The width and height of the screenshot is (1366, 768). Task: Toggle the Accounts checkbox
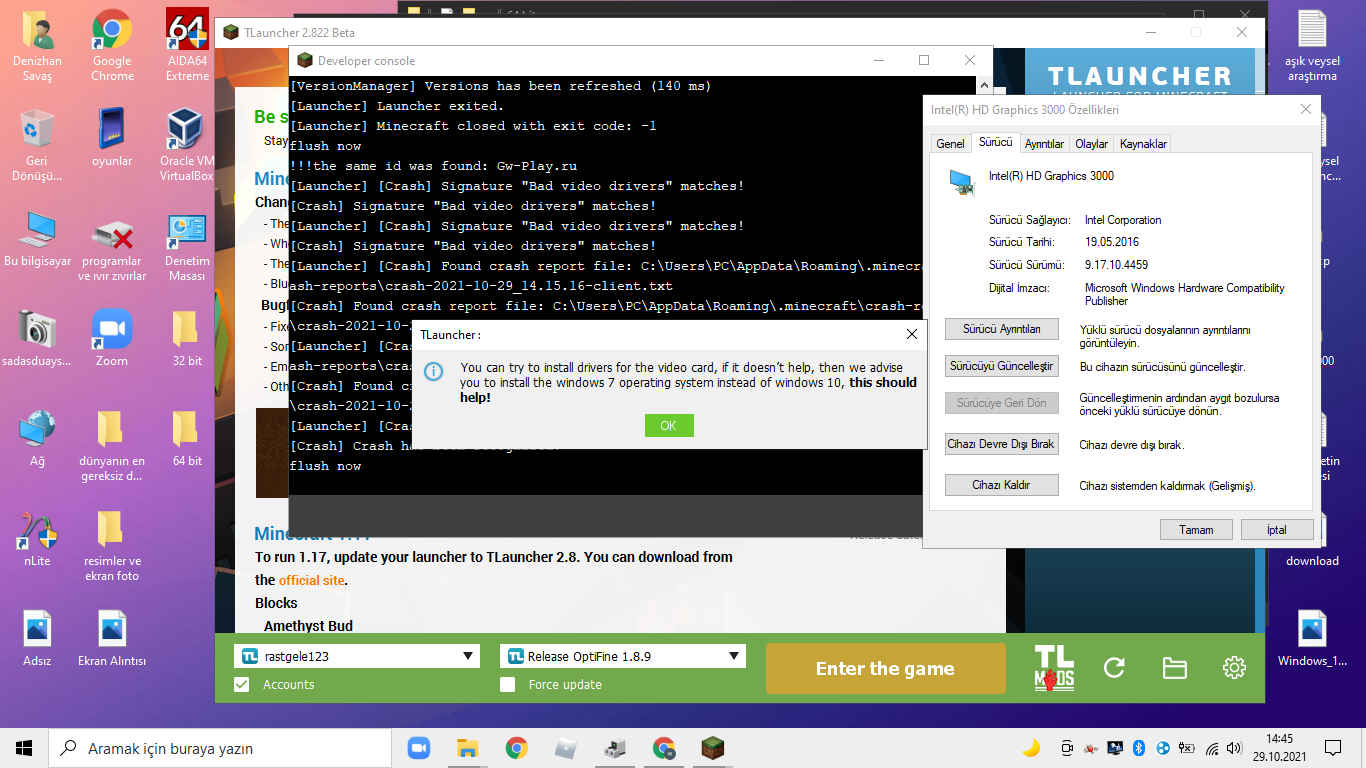pos(241,684)
